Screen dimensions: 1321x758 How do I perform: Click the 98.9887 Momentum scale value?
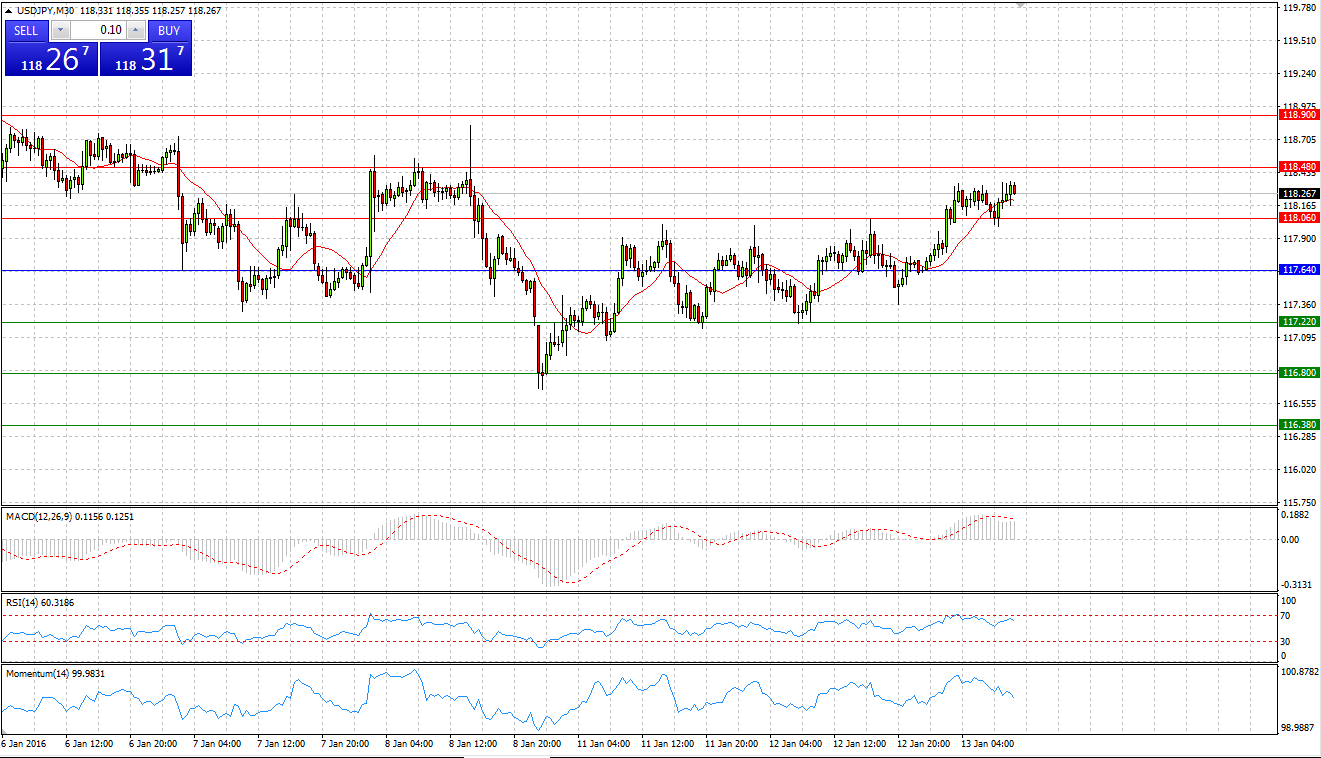[x=1298, y=729]
